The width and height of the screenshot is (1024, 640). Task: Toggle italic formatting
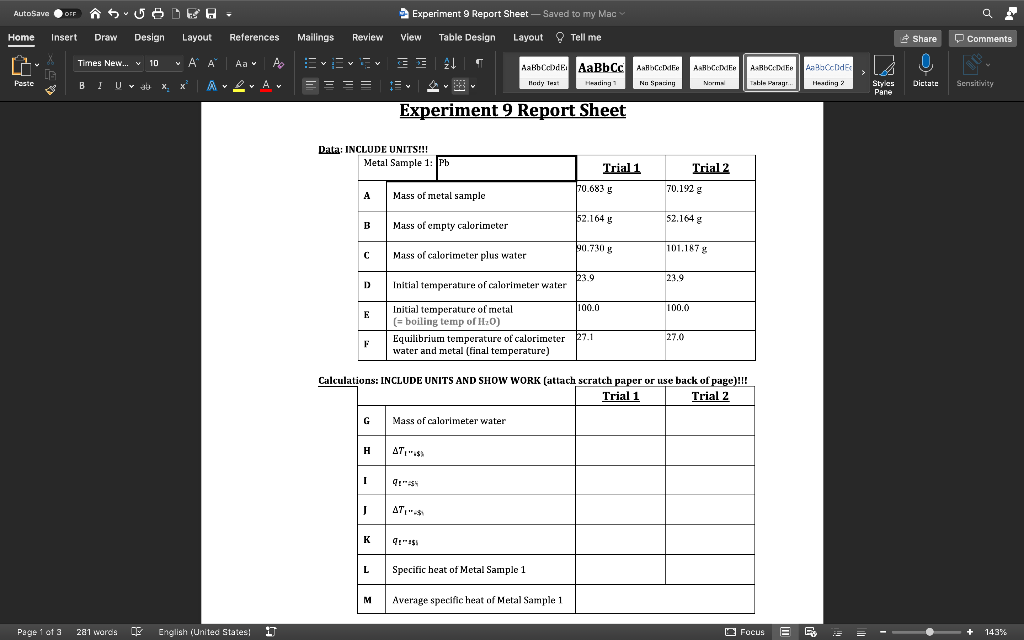point(100,86)
